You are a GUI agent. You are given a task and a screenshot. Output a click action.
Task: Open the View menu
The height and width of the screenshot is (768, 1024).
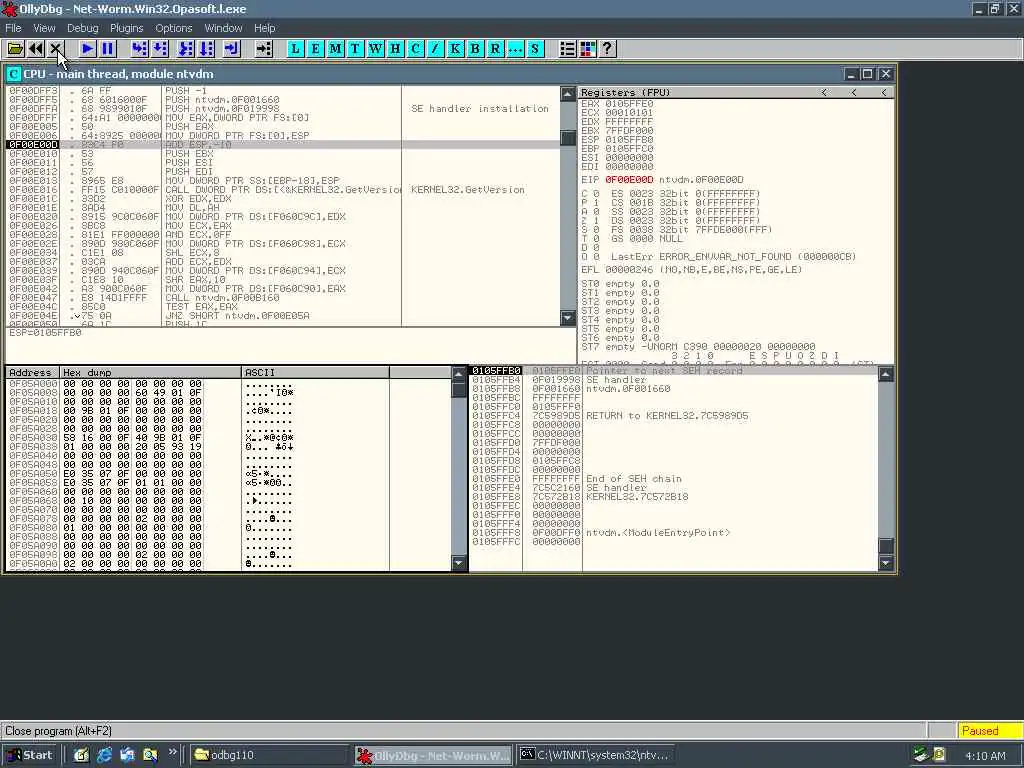[x=44, y=28]
